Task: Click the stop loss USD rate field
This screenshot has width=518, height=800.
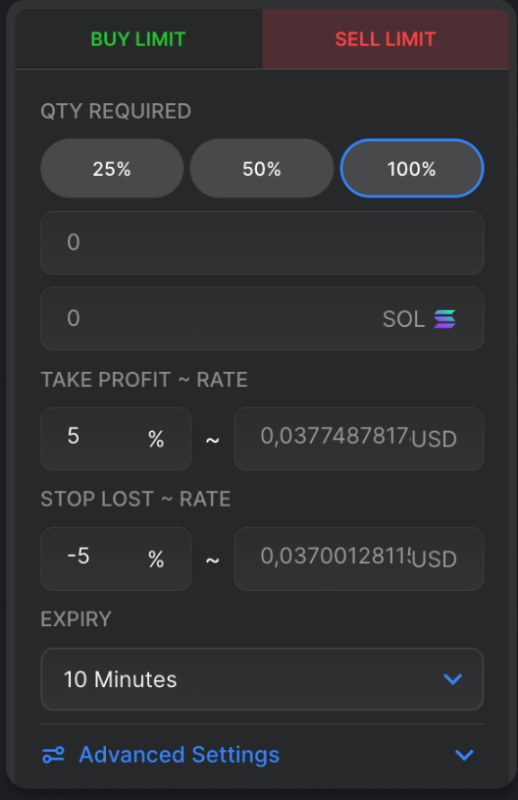Action: 359,559
